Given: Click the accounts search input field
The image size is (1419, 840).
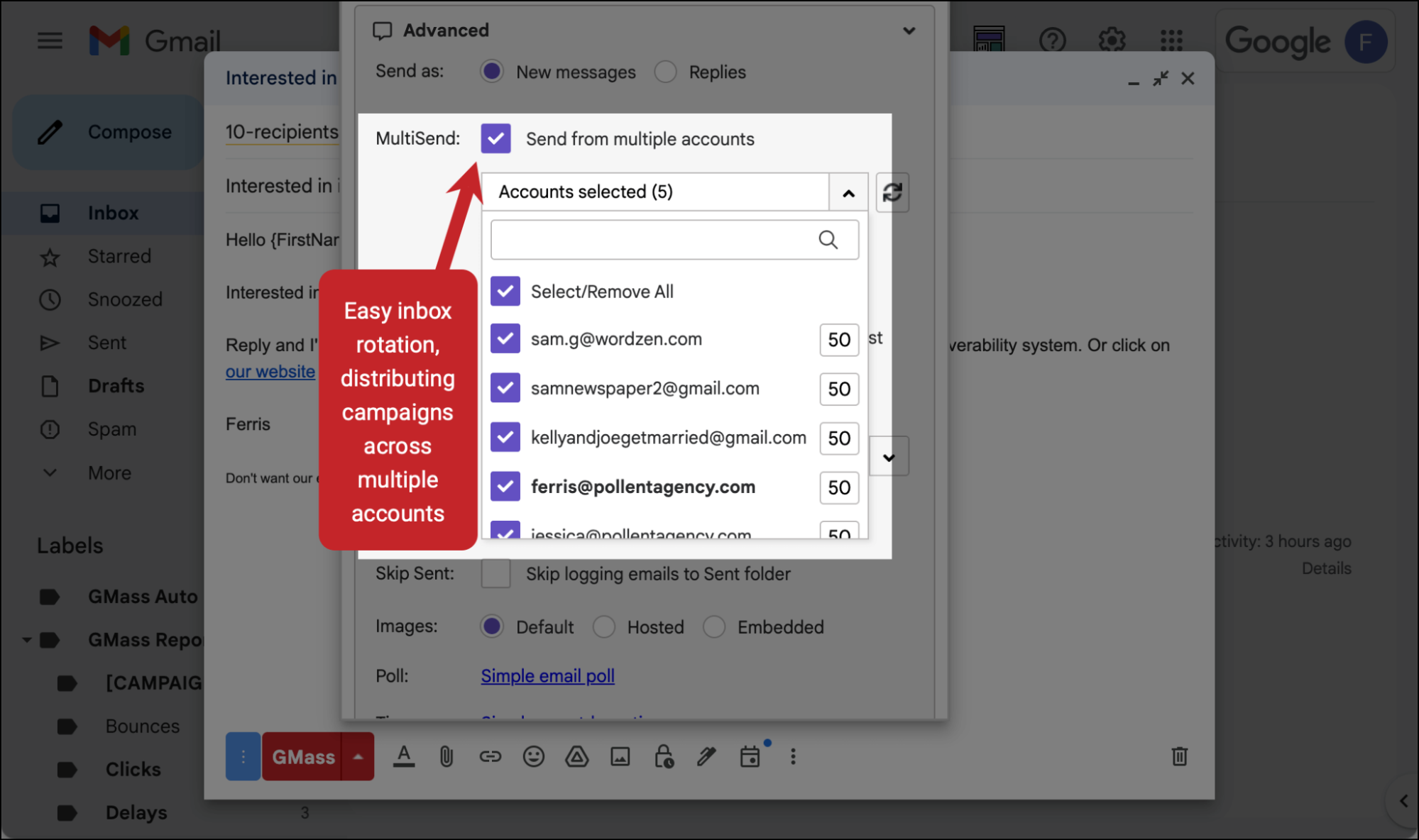Looking at the screenshot, I should coord(674,240).
